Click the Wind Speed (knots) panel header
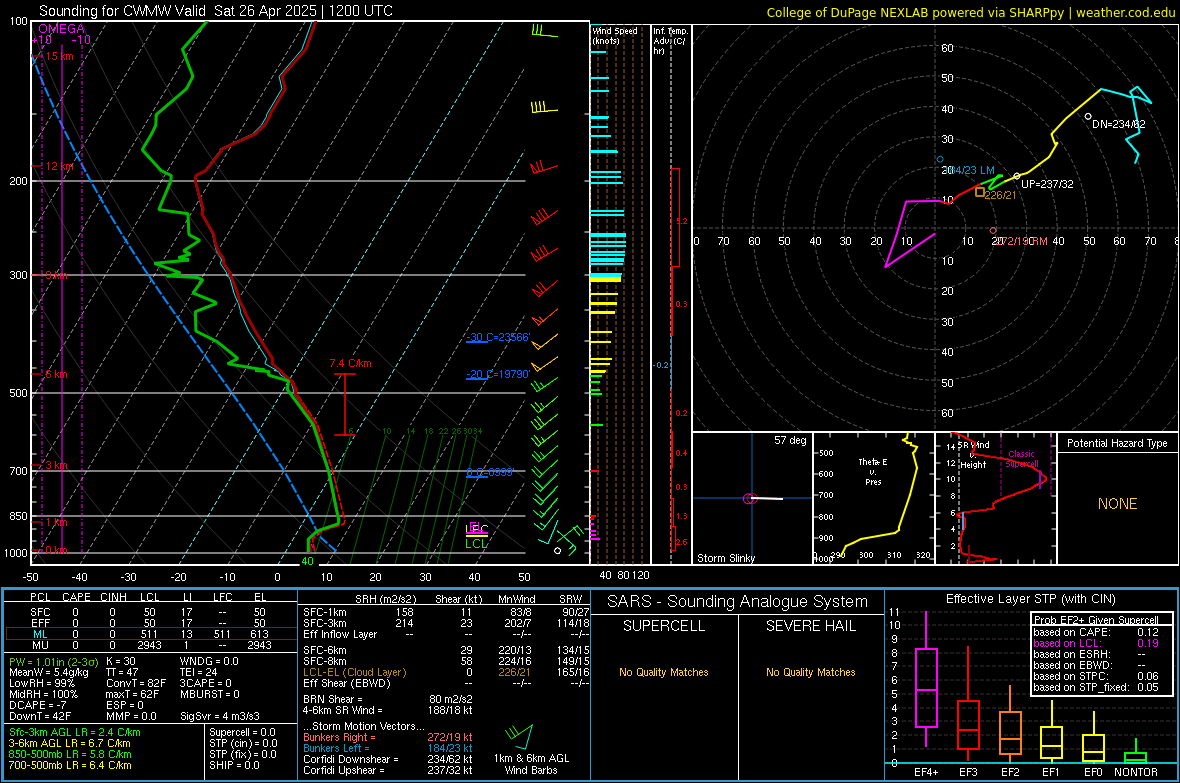Viewport: 1180px width, 783px height. coord(614,35)
